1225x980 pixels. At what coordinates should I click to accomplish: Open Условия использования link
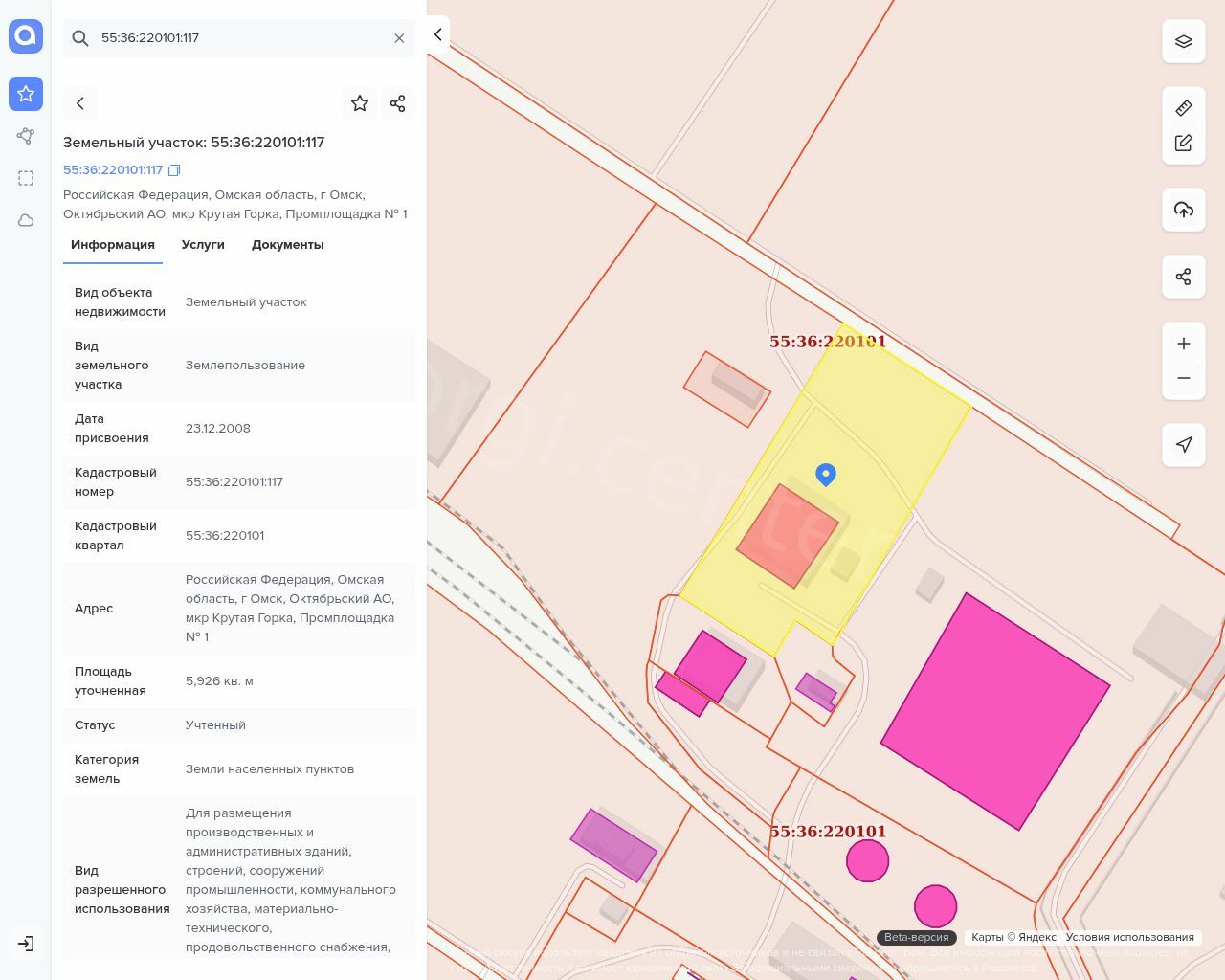point(1129,937)
